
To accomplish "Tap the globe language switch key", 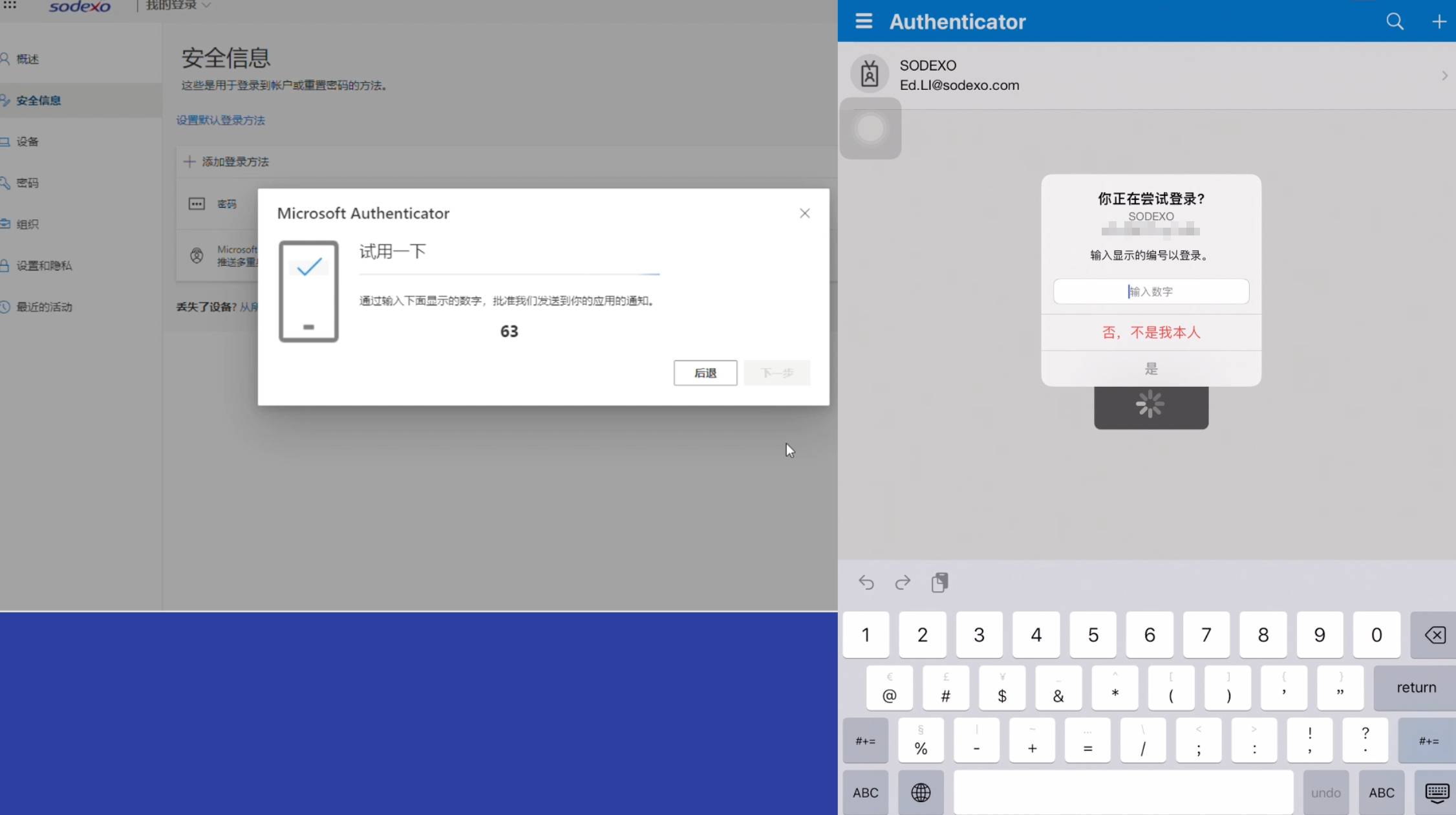I will [921, 792].
